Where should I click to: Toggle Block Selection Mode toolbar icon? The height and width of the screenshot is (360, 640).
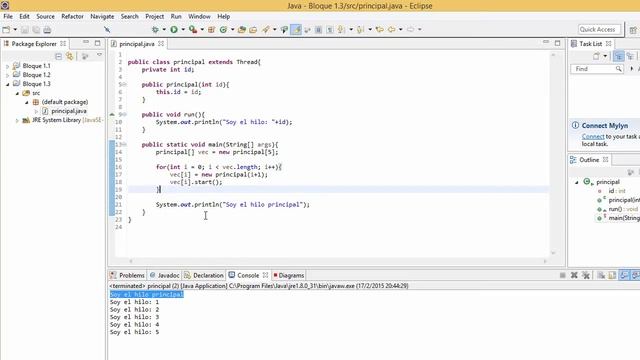[x=318, y=29]
